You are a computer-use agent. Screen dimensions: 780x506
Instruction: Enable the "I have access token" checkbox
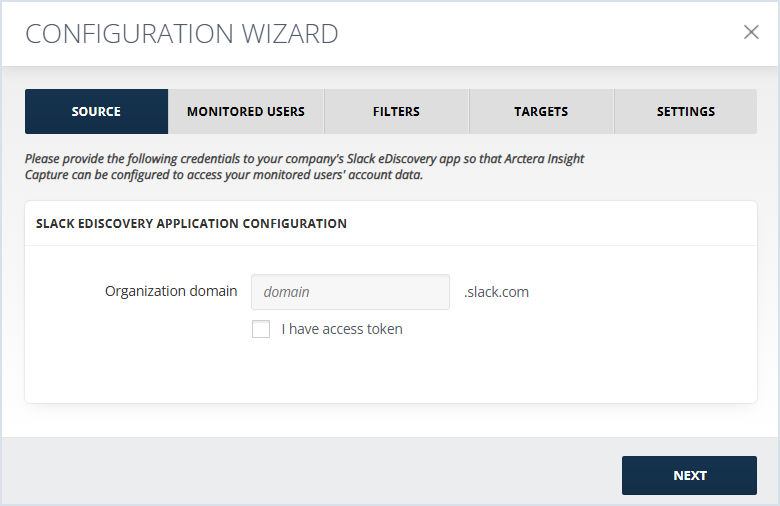pos(261,329)
